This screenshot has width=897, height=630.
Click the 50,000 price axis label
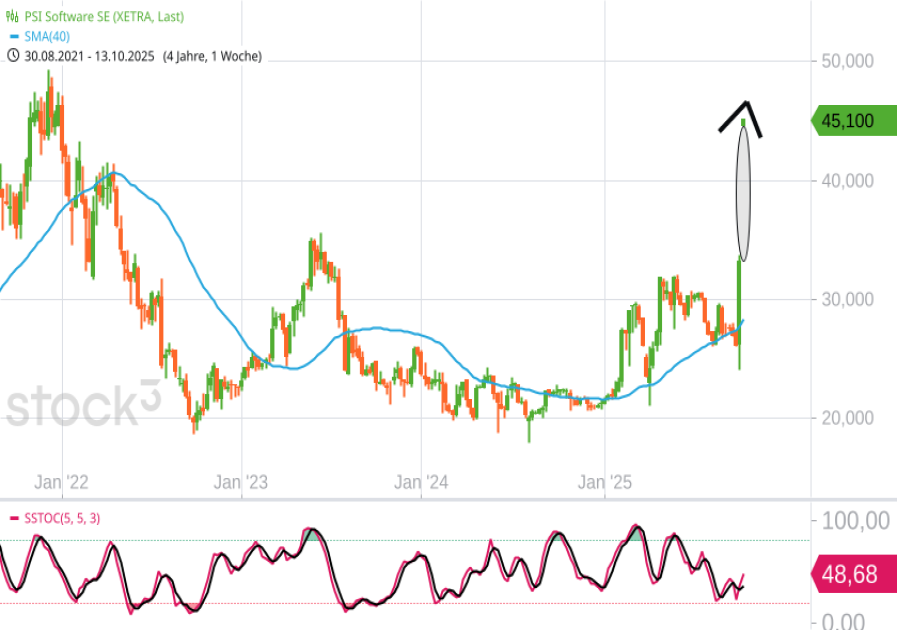tap(847, 61)
